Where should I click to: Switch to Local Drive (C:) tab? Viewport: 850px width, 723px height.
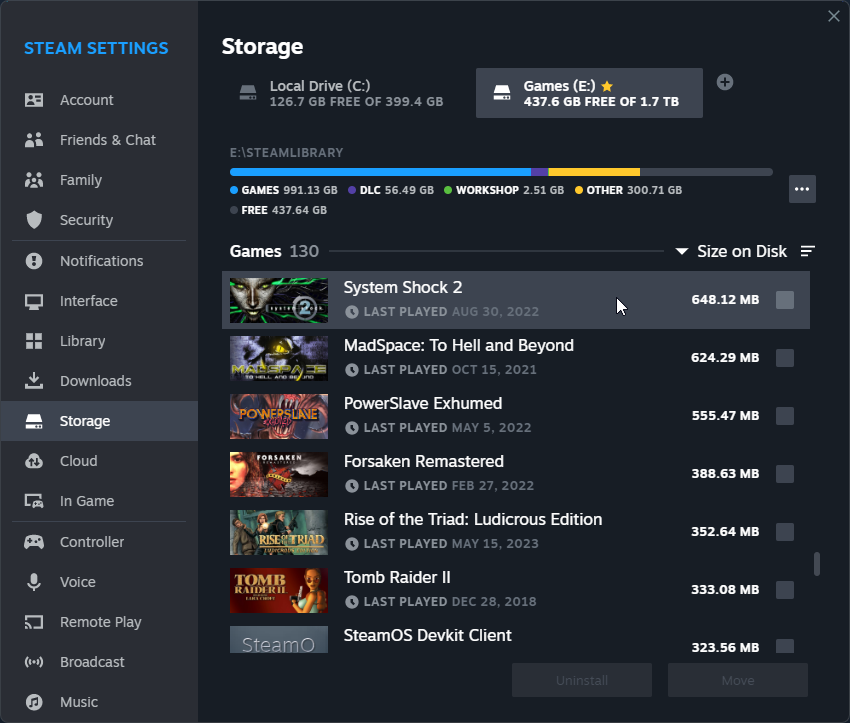(x=343, y=93)
